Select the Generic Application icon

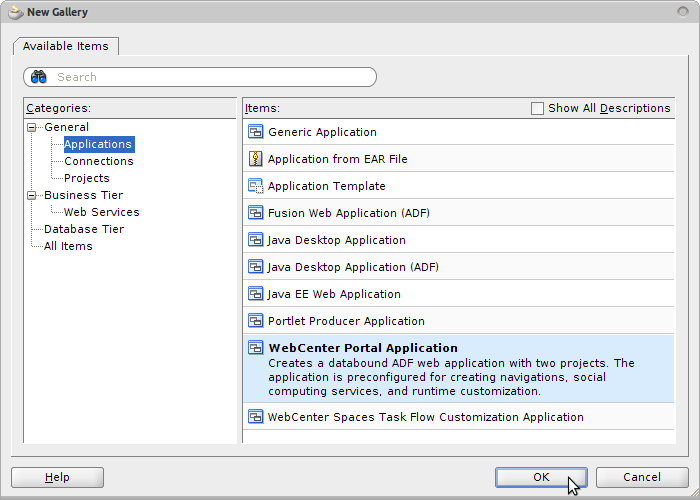pos(255,132)
